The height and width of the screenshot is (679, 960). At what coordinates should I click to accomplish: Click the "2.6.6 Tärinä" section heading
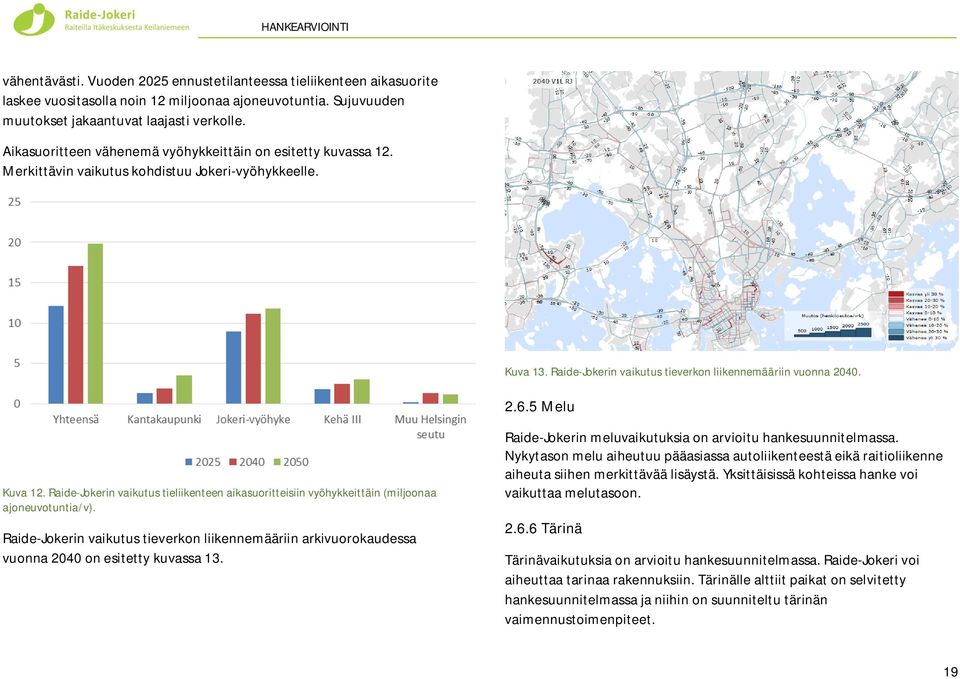pyautogui.click(x=543, y=528)
